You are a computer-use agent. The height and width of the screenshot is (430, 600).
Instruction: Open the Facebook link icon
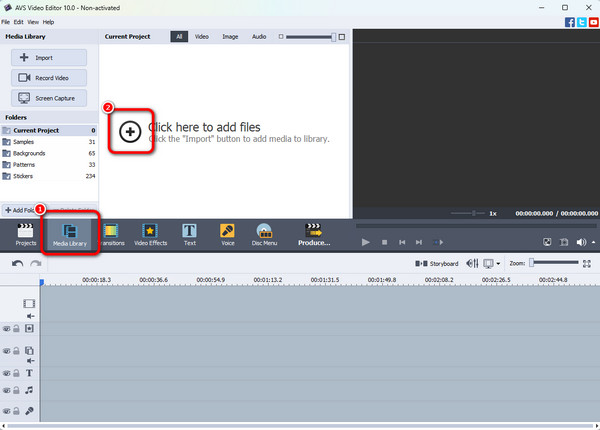click(x=570, y=22)
